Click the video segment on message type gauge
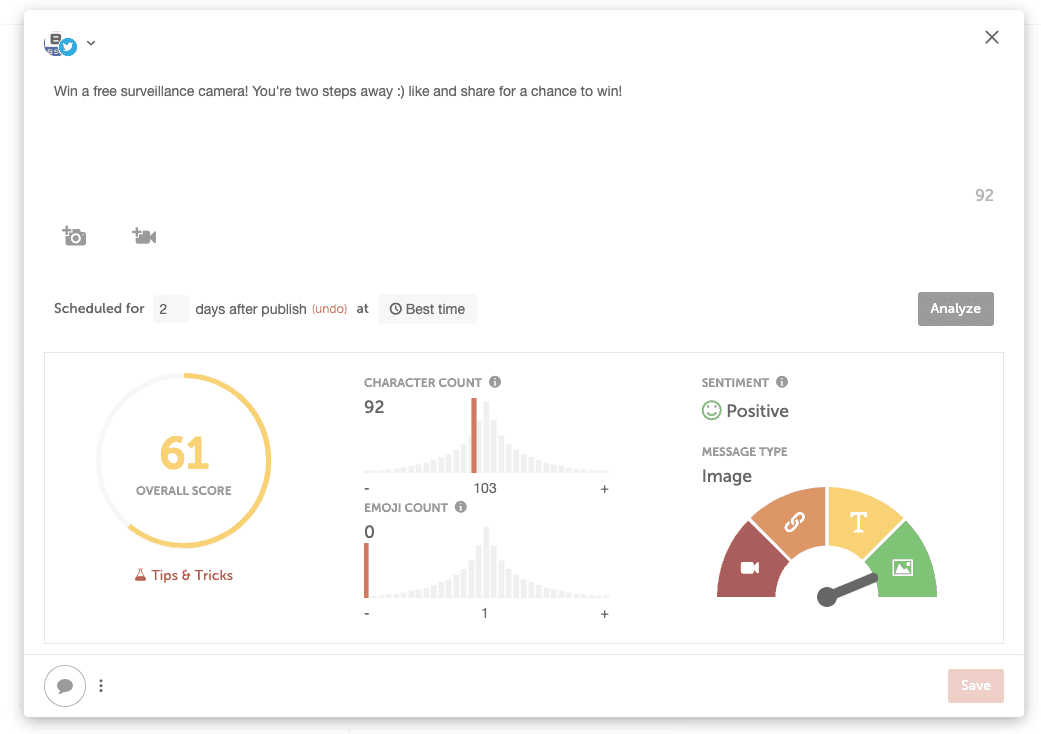 [750, 567]
